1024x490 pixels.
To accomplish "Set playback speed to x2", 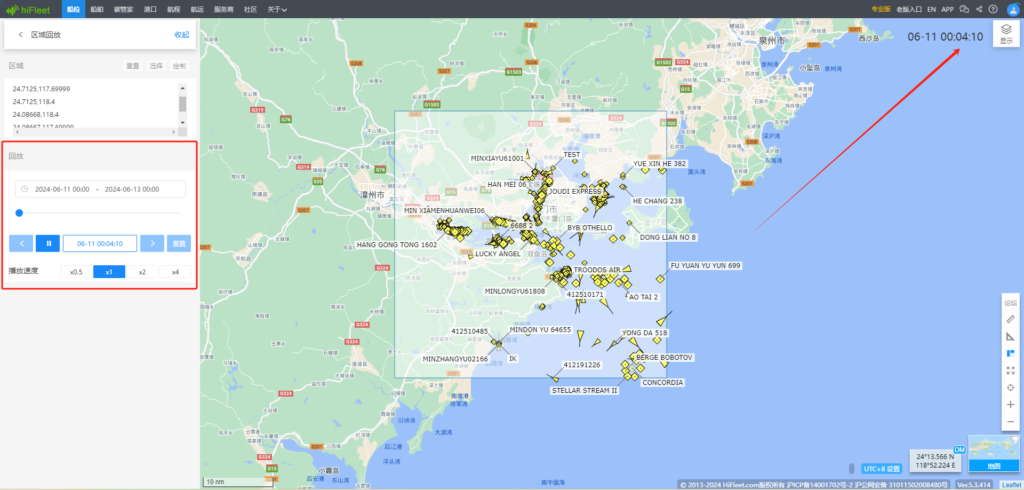I will coord(142,272).
